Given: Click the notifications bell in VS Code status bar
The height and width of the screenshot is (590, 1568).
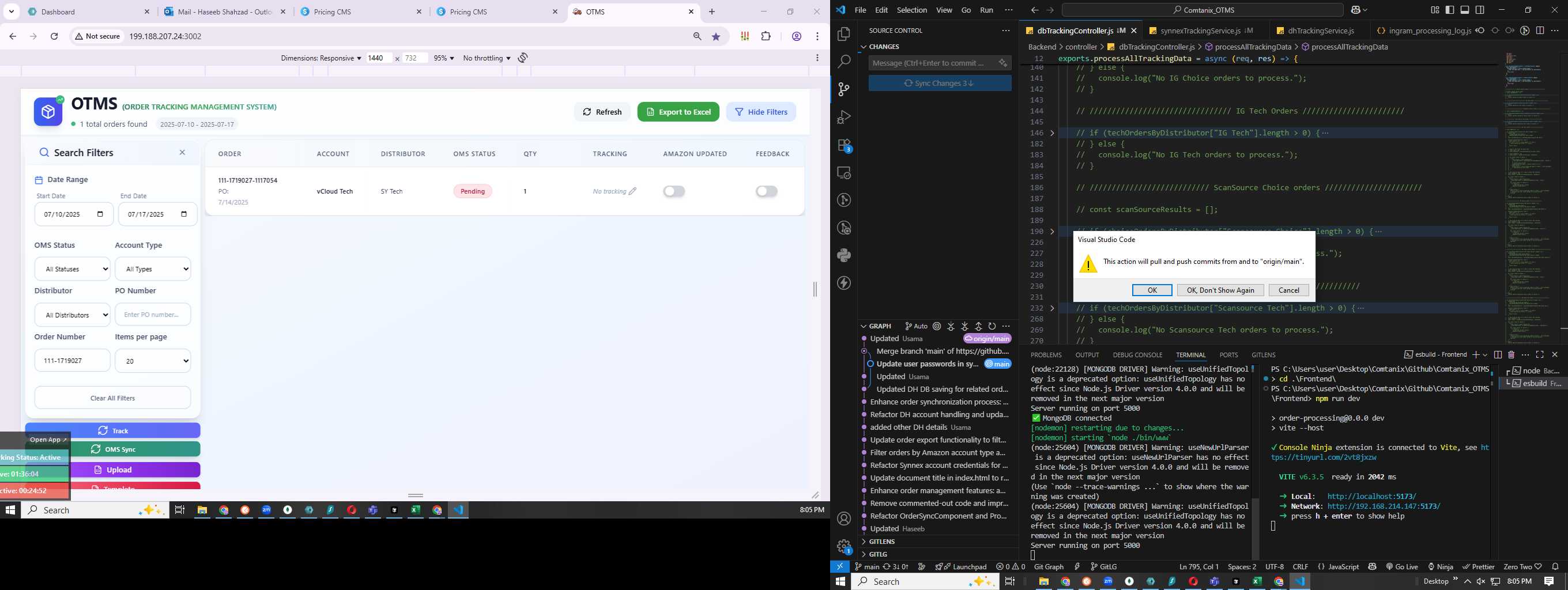Looking at the screenshot, I should 1555,566.
